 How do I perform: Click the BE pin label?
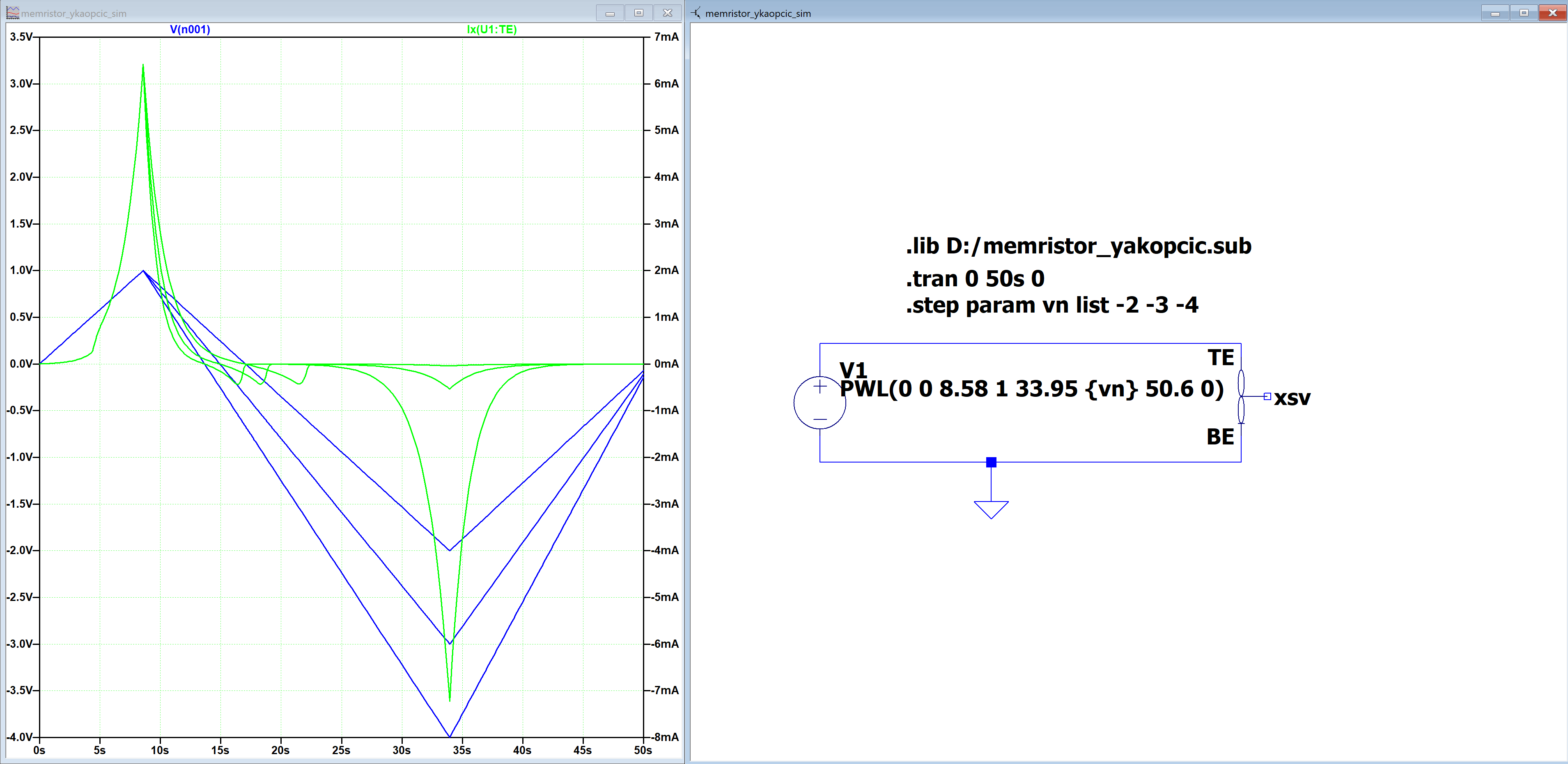(x=1220, y=437)
